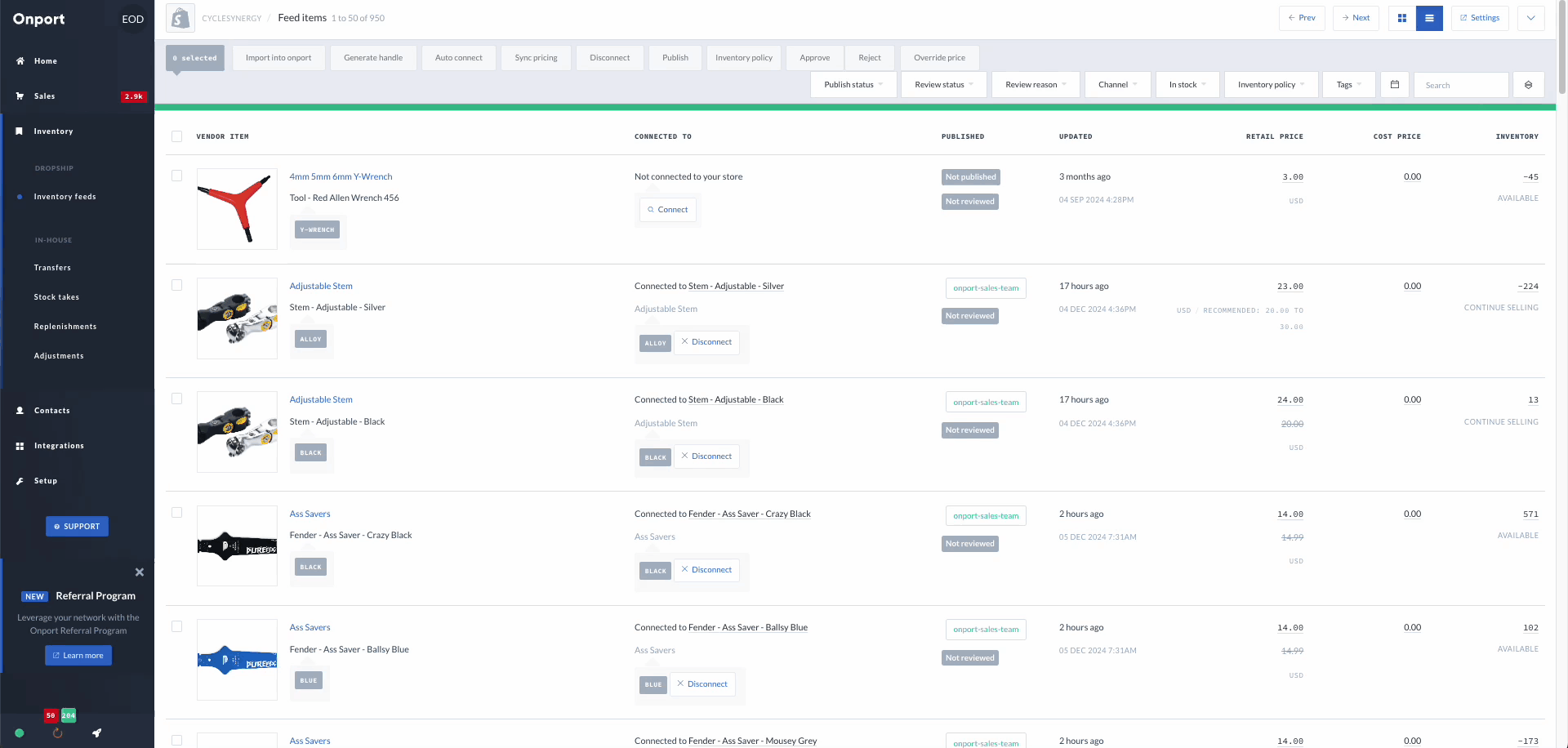Expand the Inventory policy filter dropdown
Viewport: 1568px width, 748px height.
[x=1272, y=85]
